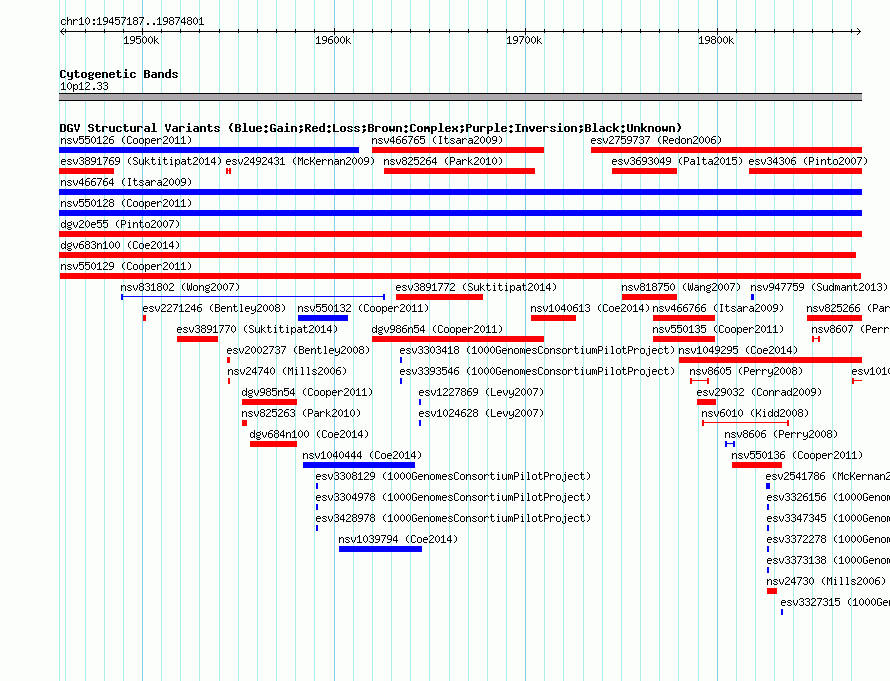
Task: Select the esv2492431 (McKernan2009) variant label
Action: pyautogui.click(x=300, y=161)
